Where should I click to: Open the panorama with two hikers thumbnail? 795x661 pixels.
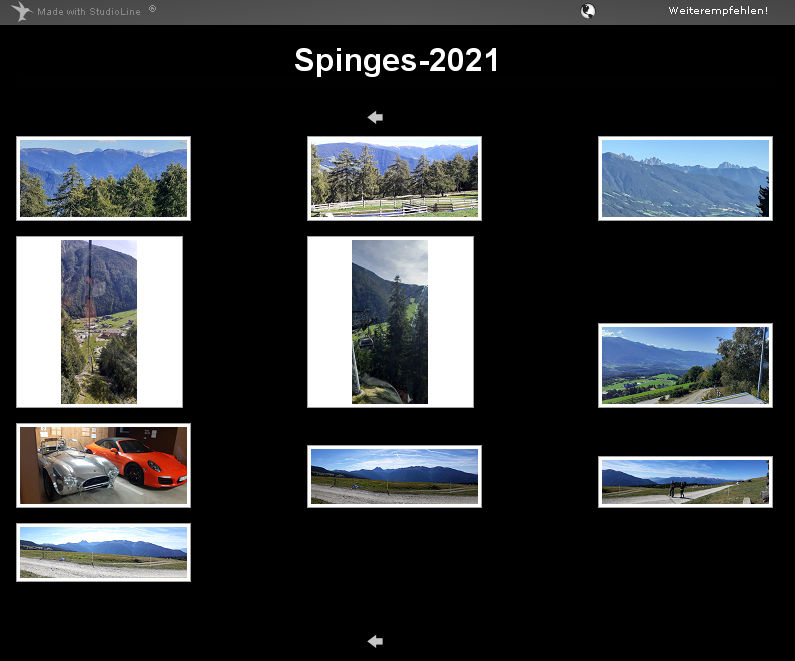coord(685,482)
